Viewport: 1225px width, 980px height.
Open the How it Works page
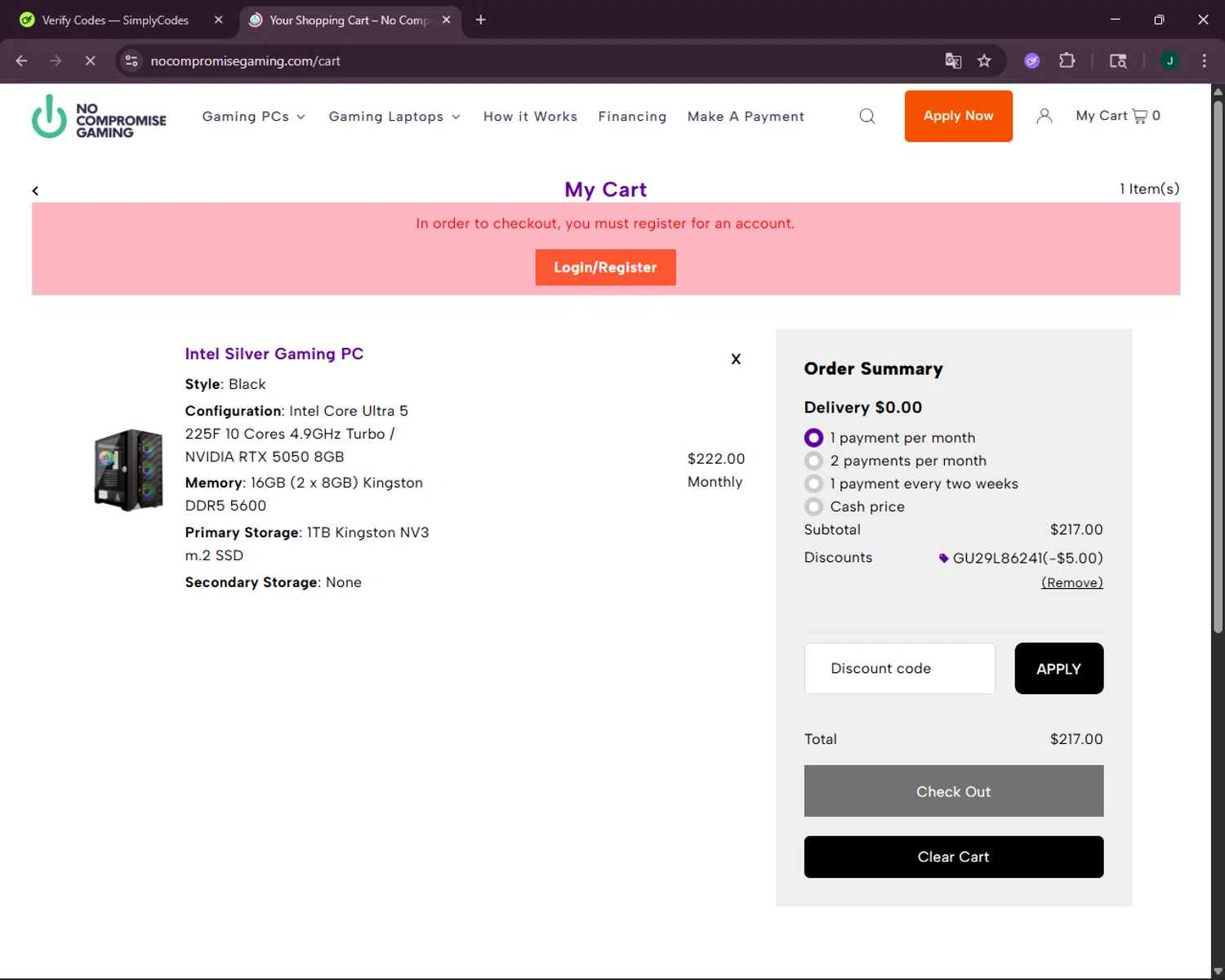[x=530, y=117]
